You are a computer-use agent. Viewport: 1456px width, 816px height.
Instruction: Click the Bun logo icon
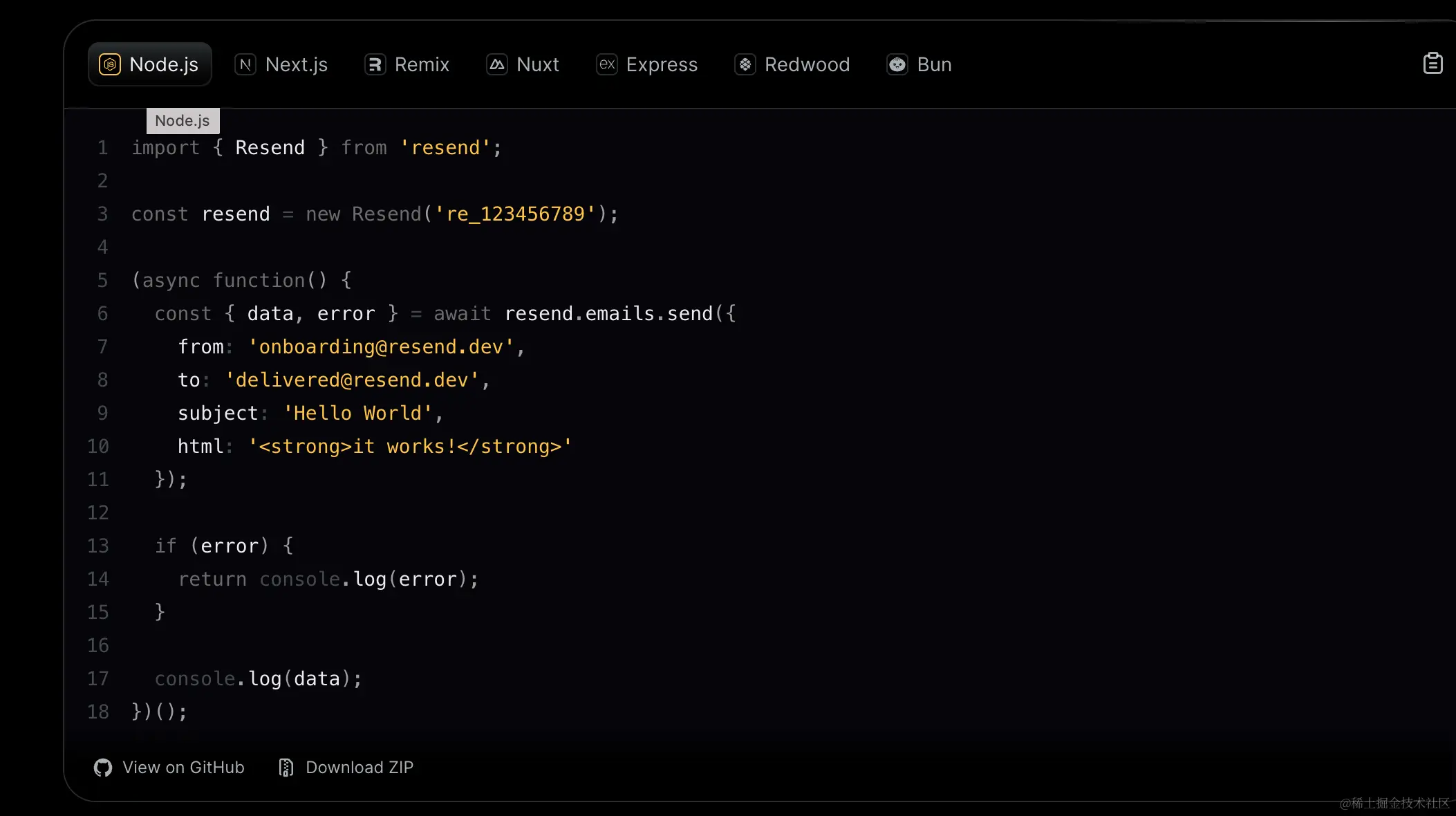(x=897, y=64)
